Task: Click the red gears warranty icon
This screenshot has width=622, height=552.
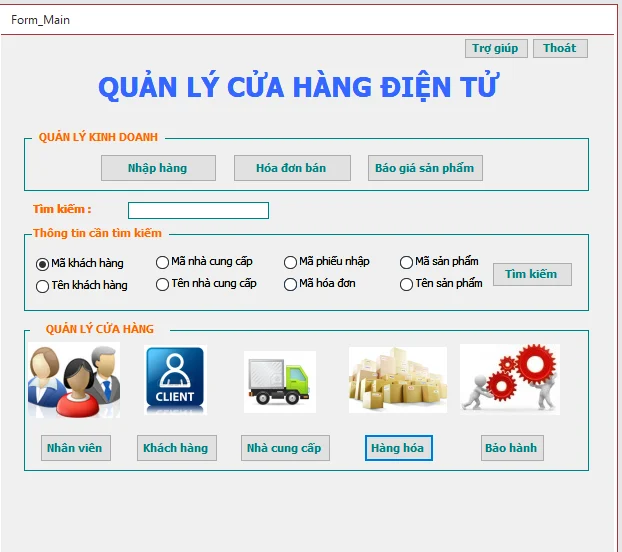Action: [x=509, y=379]
